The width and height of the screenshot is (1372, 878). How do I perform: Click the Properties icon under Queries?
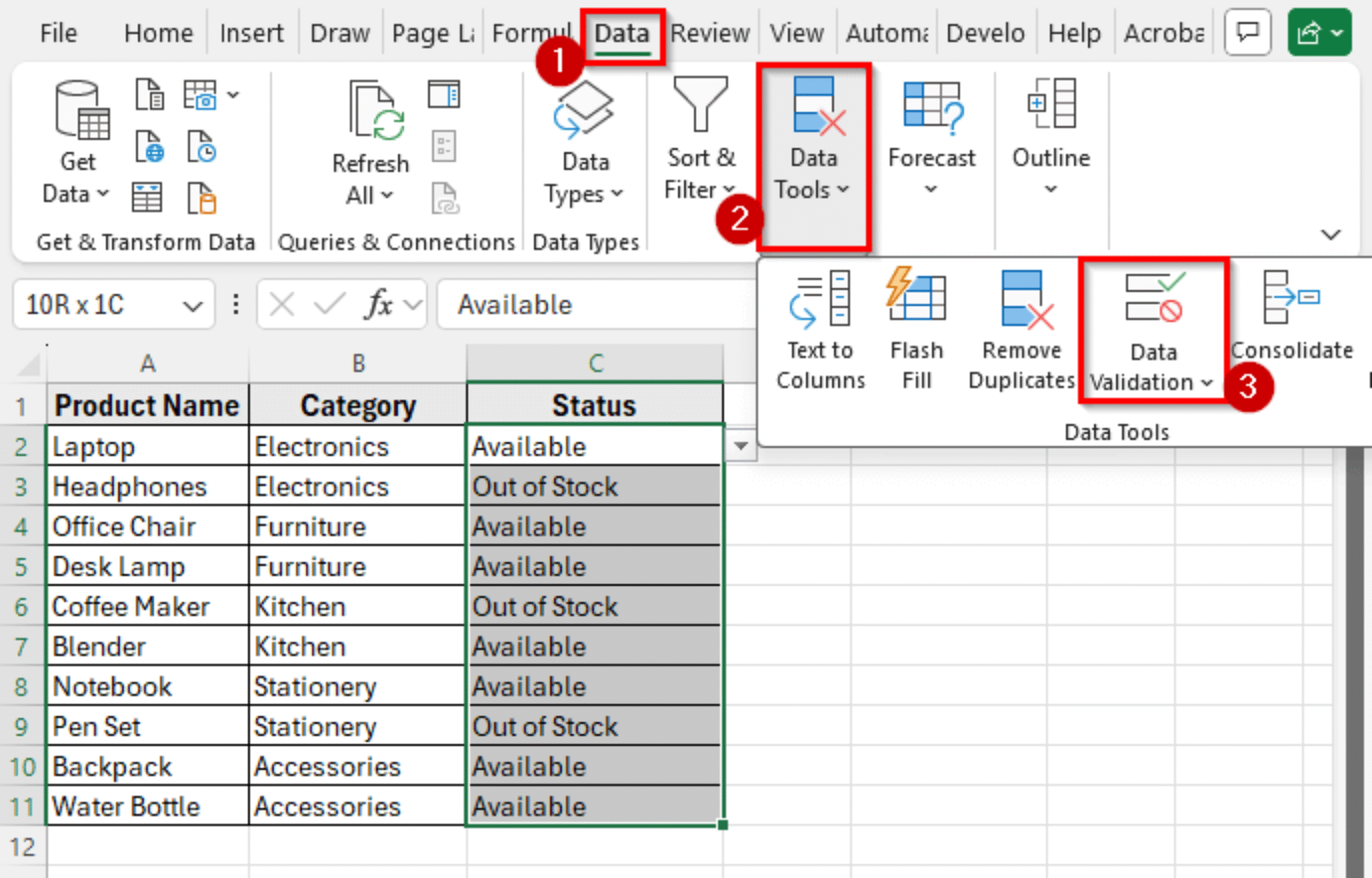(x=443, y=147)
